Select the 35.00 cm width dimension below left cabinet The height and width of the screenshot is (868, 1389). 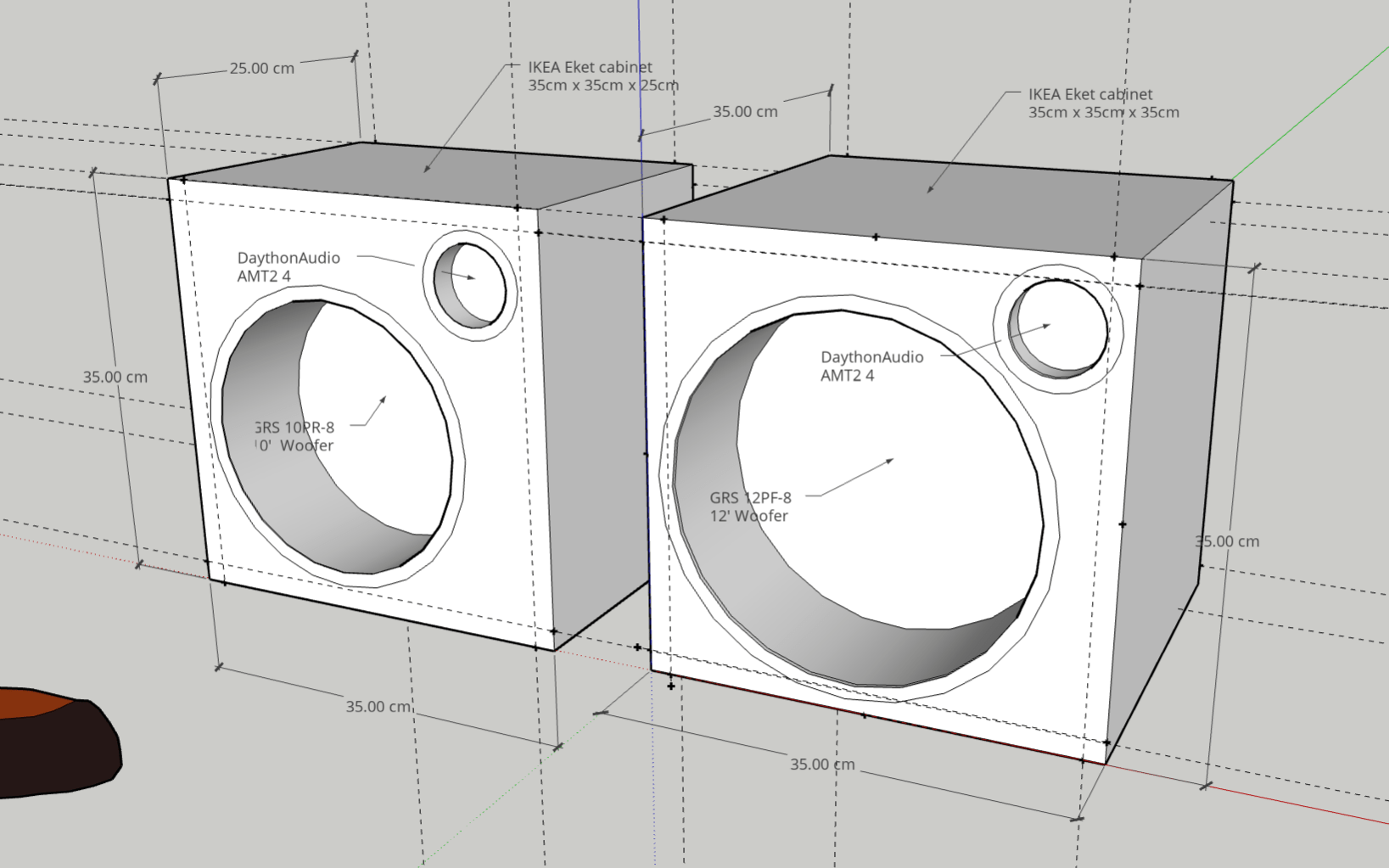pos(378,707)
